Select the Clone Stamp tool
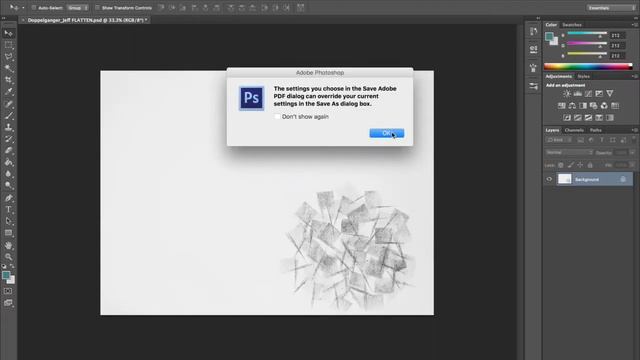Screen dimensions: 640x360 tap(9, 127)
